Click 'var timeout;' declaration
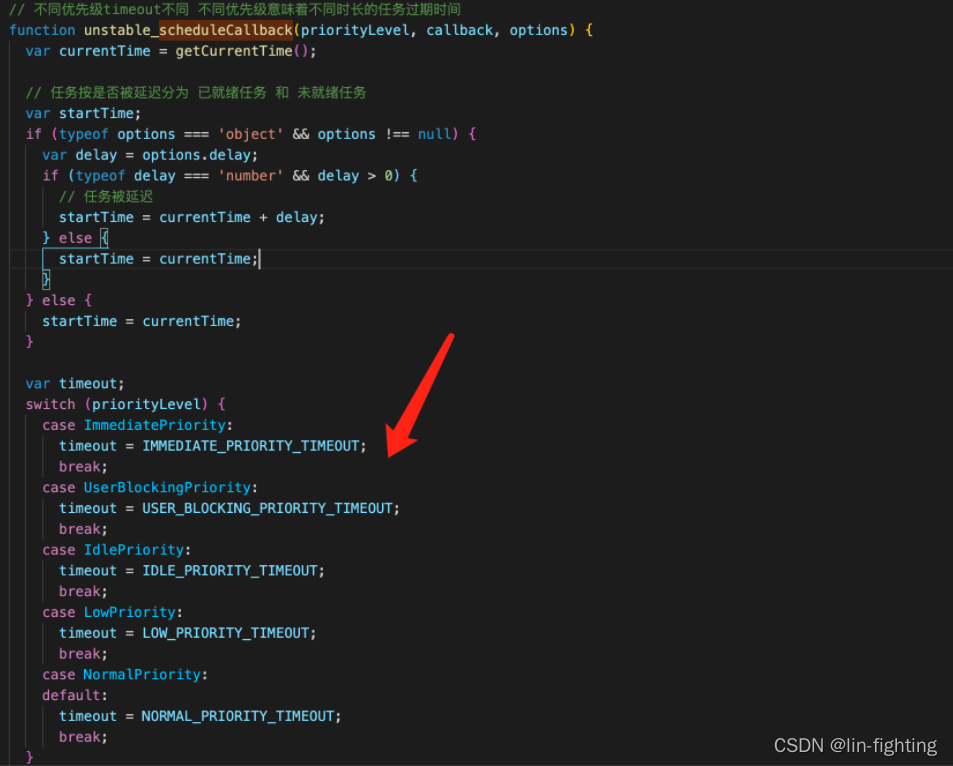 pos(75,384)
